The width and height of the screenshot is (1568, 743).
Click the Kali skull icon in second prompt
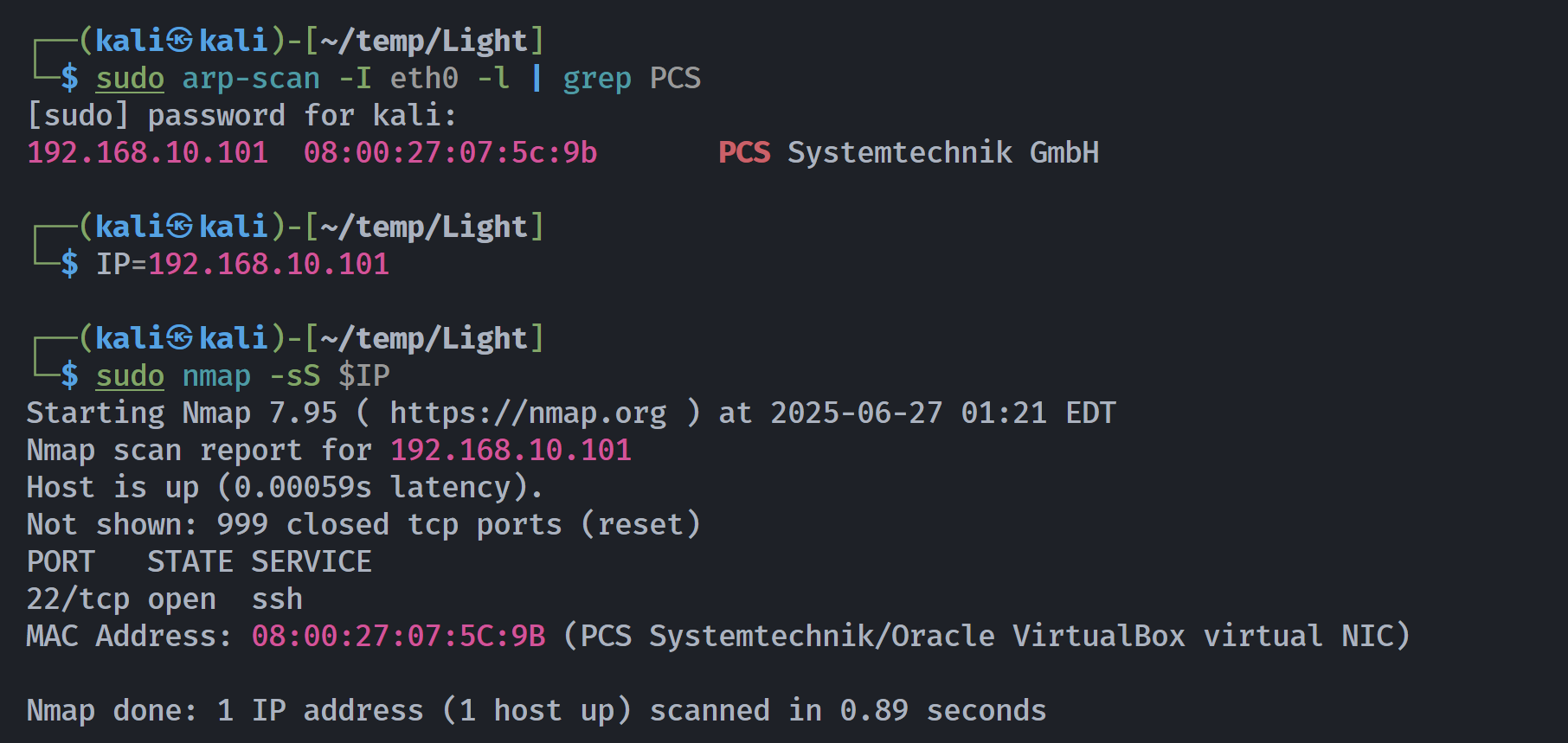pyautogui.click(x=180, y=227)
